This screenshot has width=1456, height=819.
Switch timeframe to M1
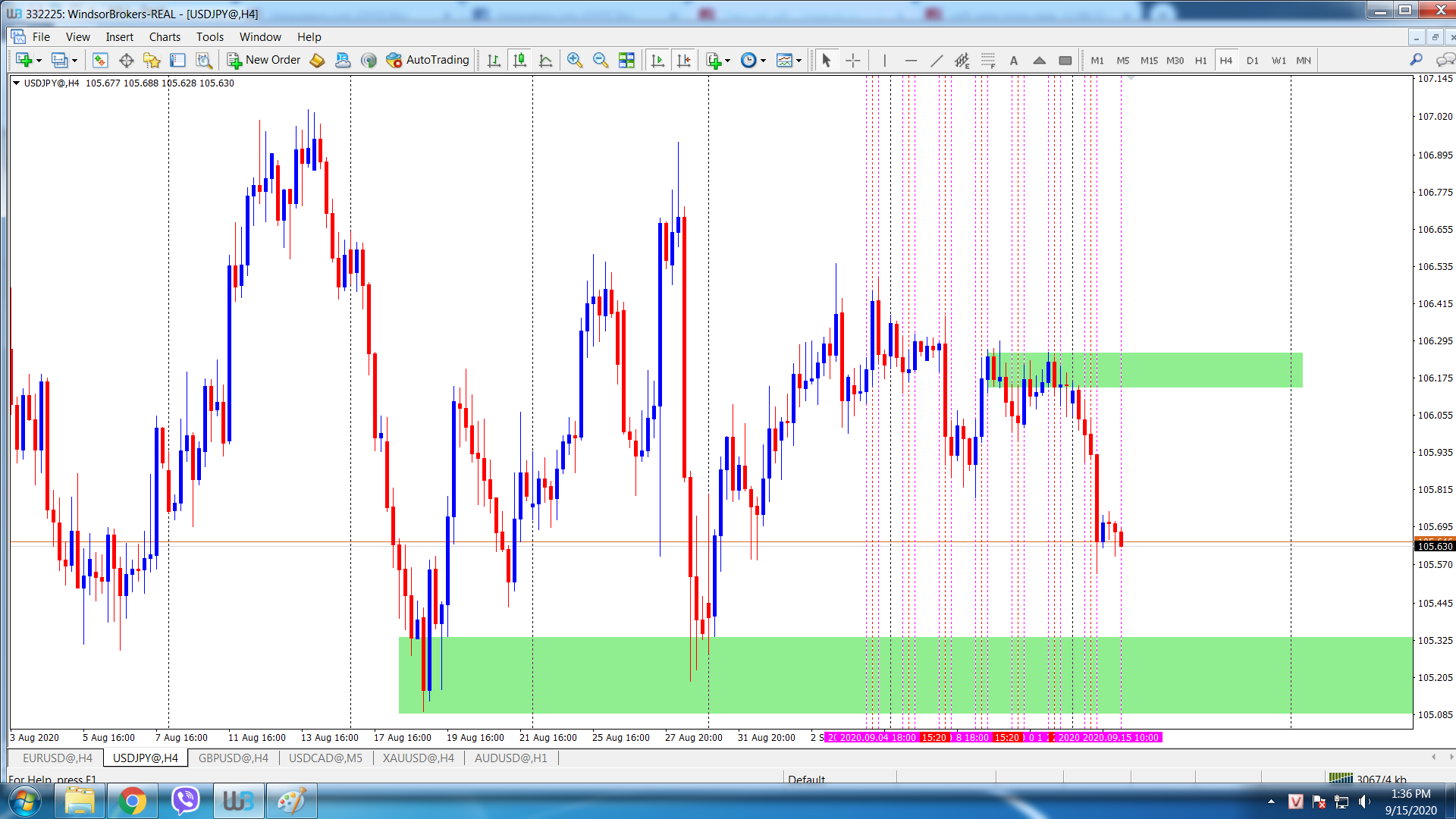tap(1097, 61)
